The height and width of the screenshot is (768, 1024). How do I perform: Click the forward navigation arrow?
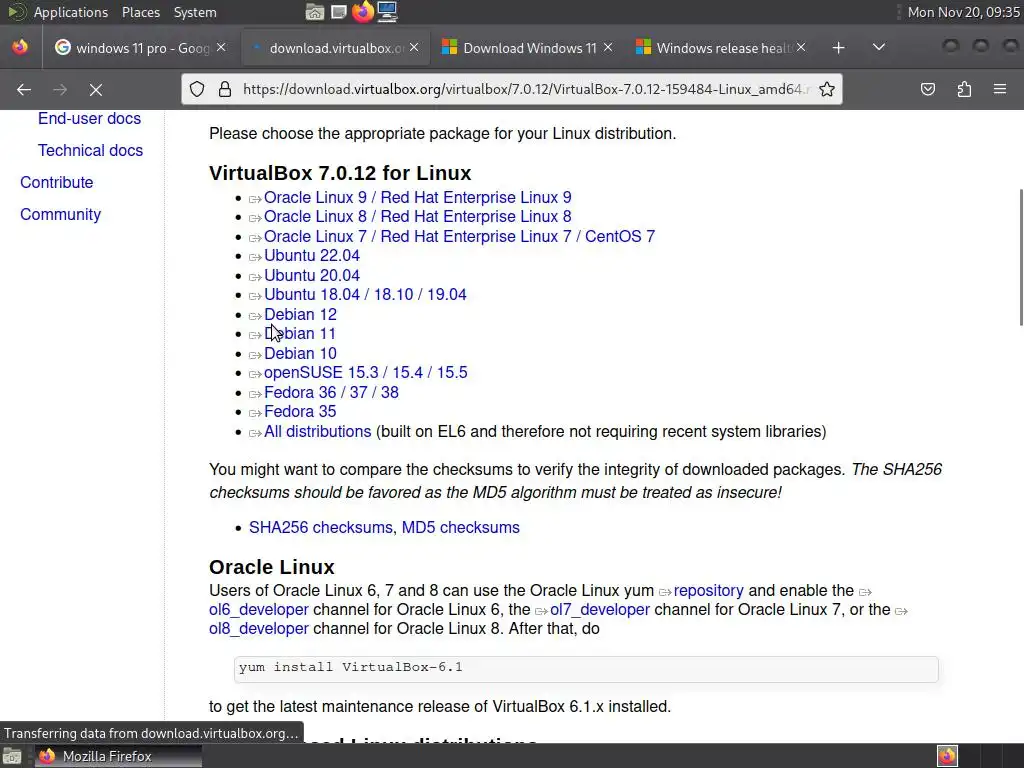60,89
